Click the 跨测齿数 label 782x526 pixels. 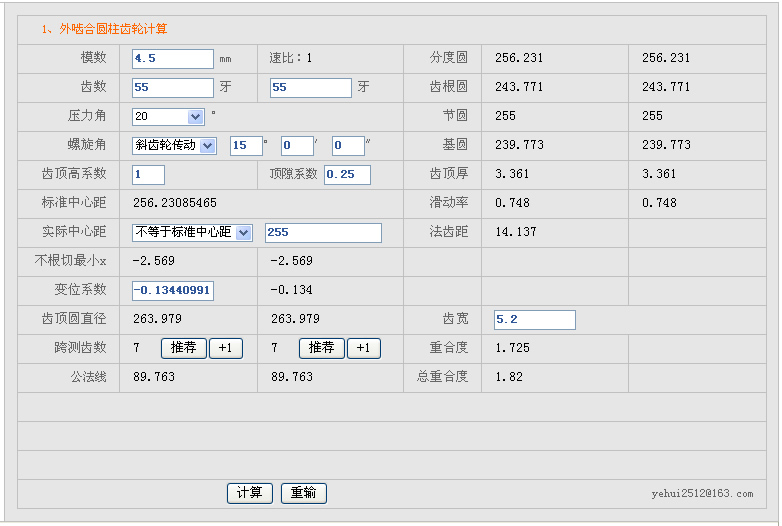click(80, 348)
